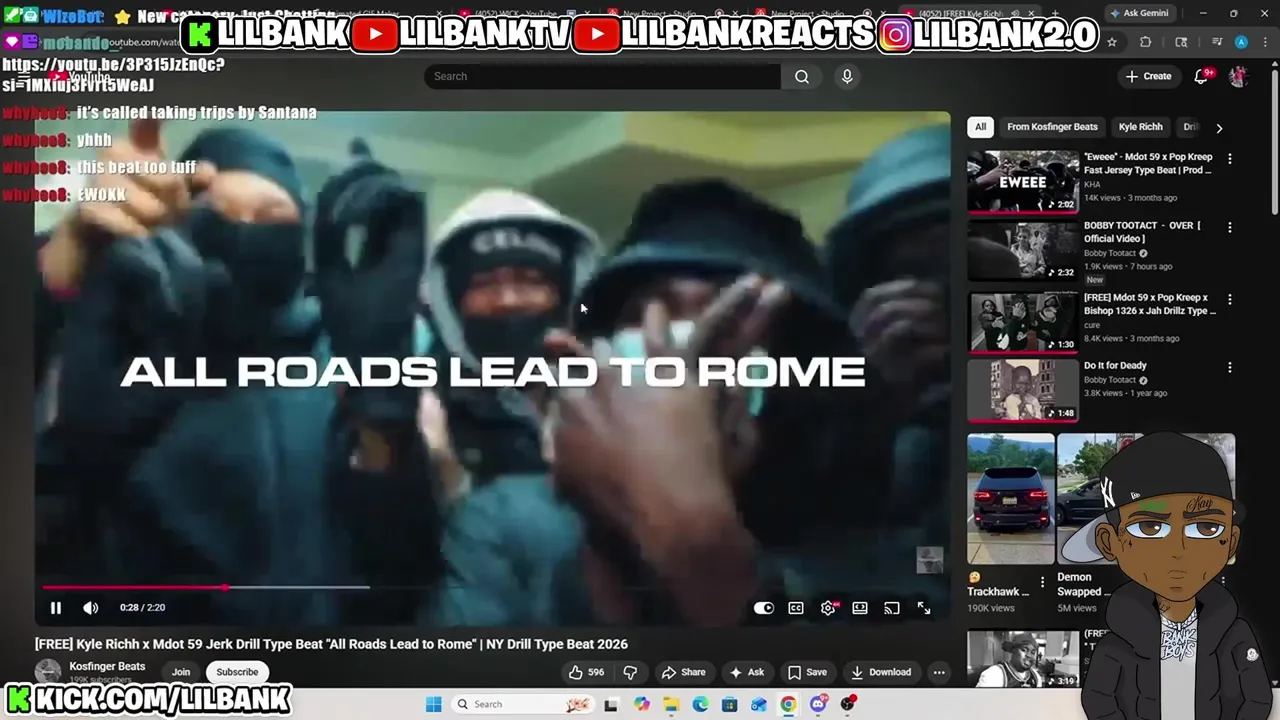Open the Windows Start menu
The image size is (1280, 720).
tap(433, 704)
